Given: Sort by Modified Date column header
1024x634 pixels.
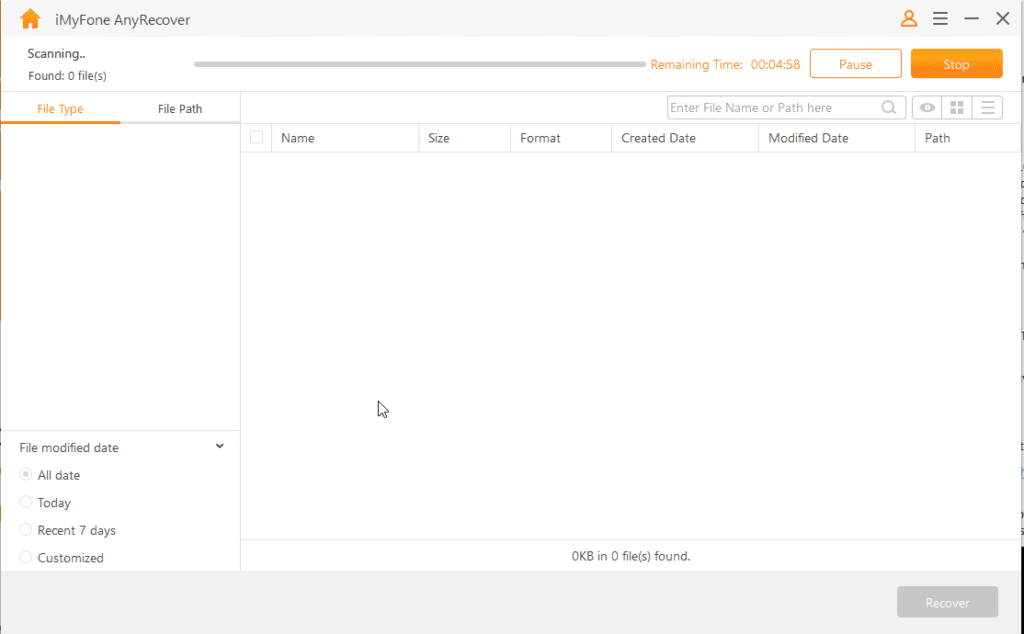Looking at the screenshot, I should tap(808, 138).
